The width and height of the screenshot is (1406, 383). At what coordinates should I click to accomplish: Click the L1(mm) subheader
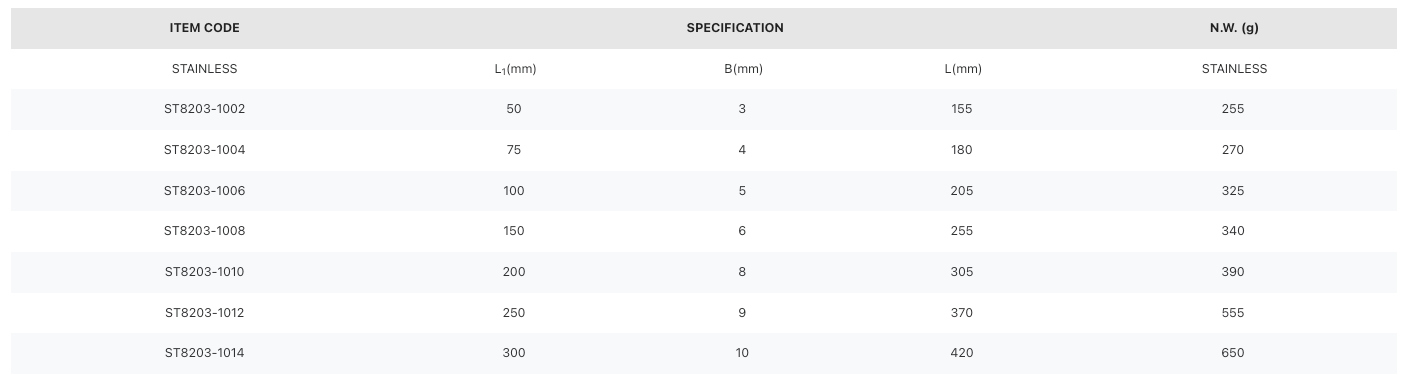tap(515, 70)
